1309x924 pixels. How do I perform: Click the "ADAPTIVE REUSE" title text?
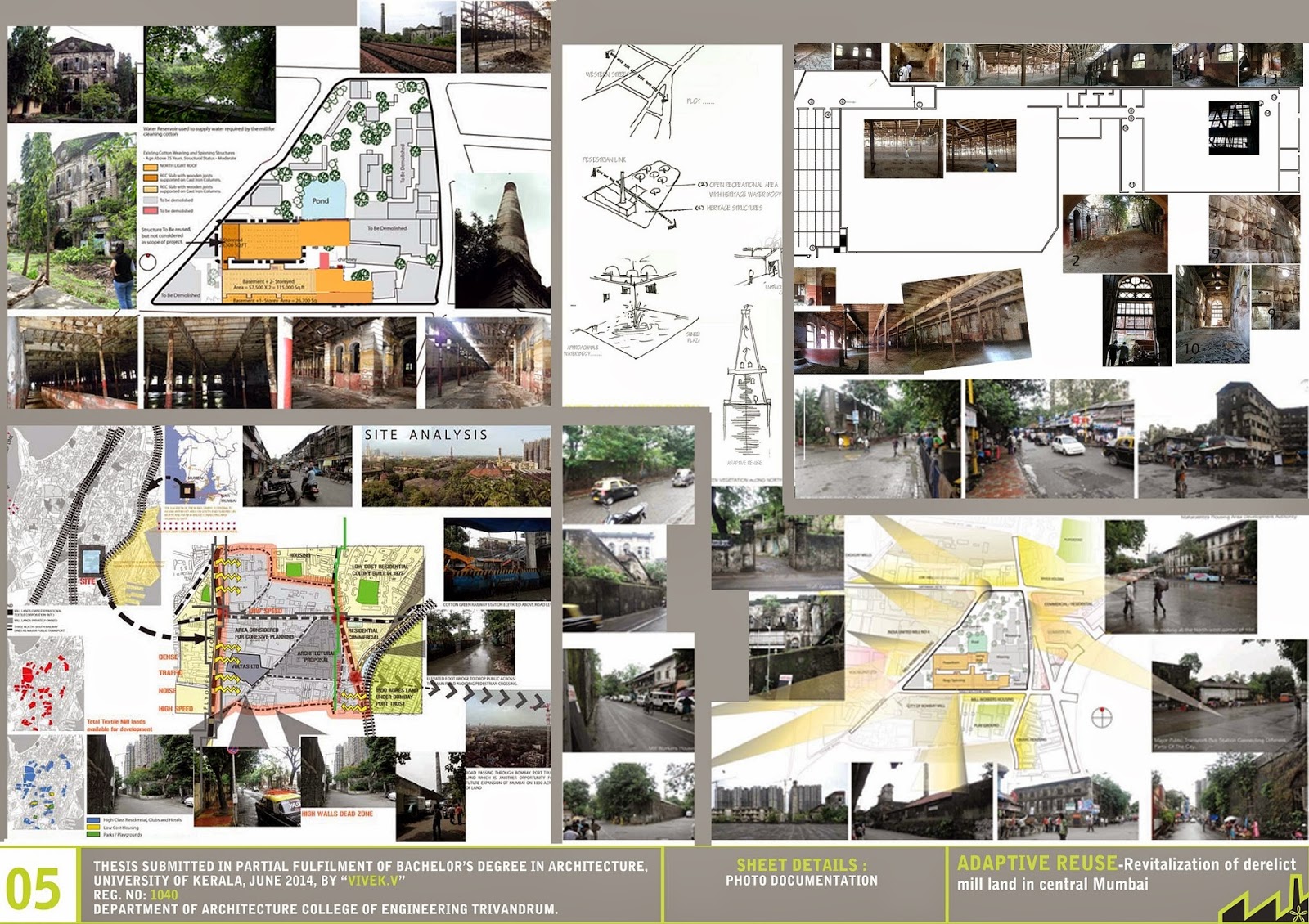click(1037, 863)
